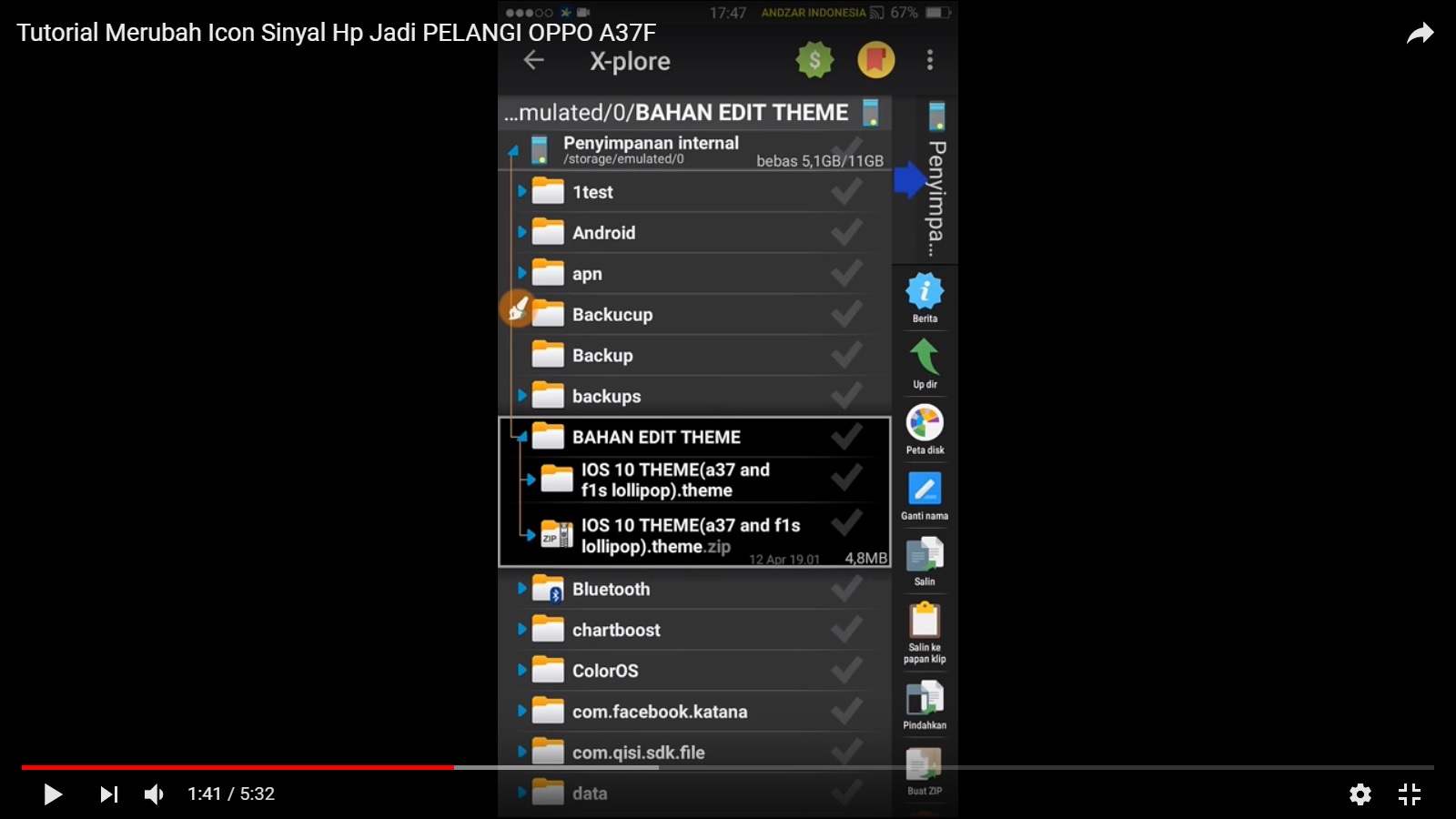Toggle selection of the Backup folder

[848, 355]
